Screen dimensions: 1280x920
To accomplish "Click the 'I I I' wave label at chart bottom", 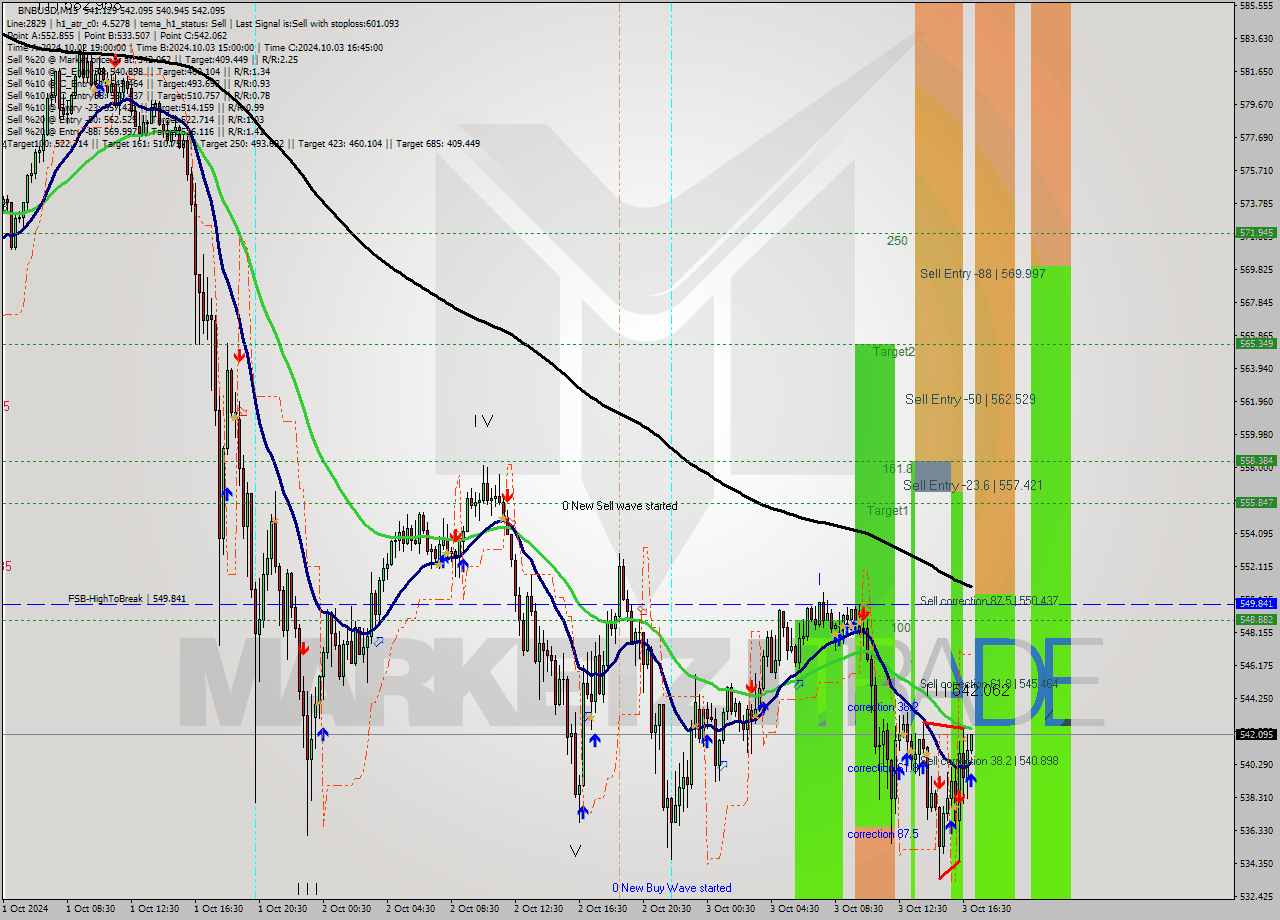I will [307, 888].
